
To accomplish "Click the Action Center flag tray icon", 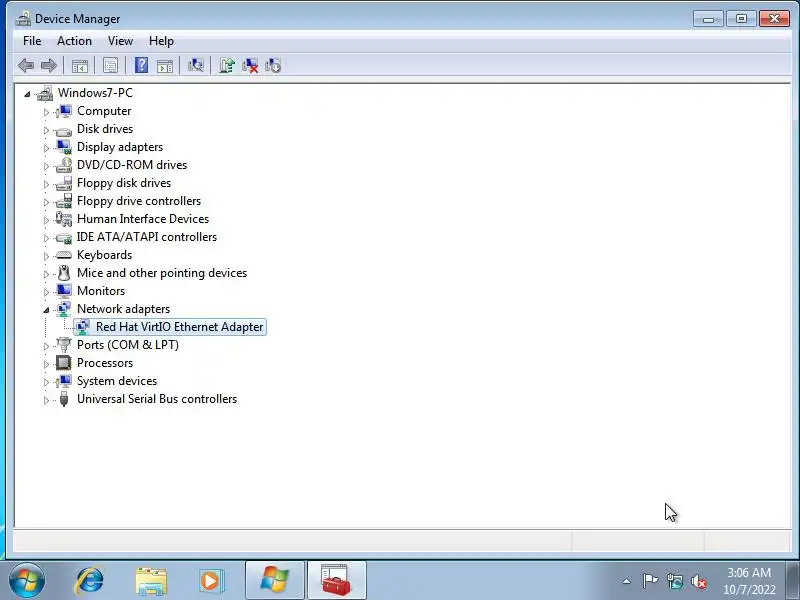I will point(650,581).
